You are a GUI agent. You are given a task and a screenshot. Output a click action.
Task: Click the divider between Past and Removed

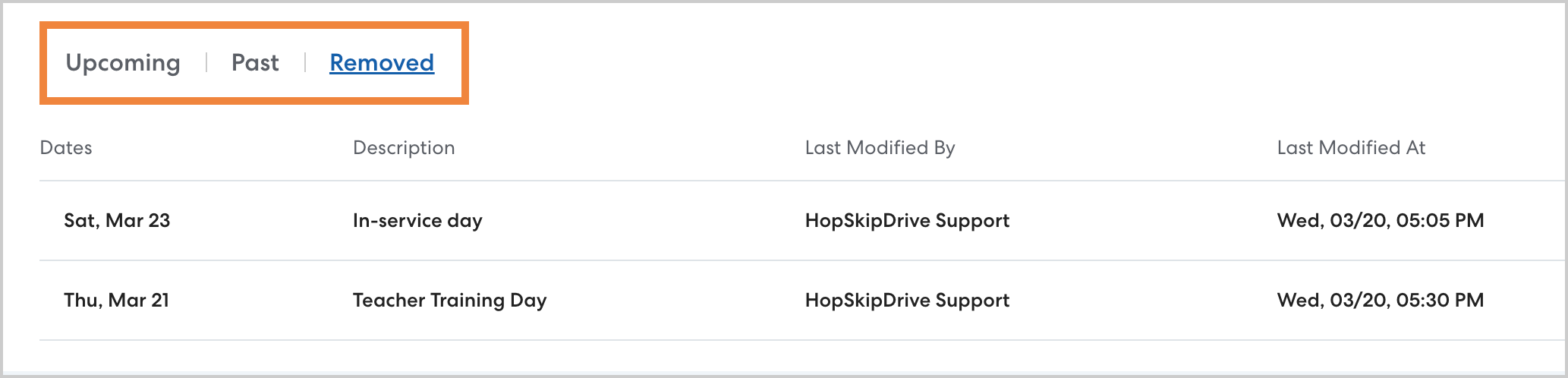pos(305,63)
